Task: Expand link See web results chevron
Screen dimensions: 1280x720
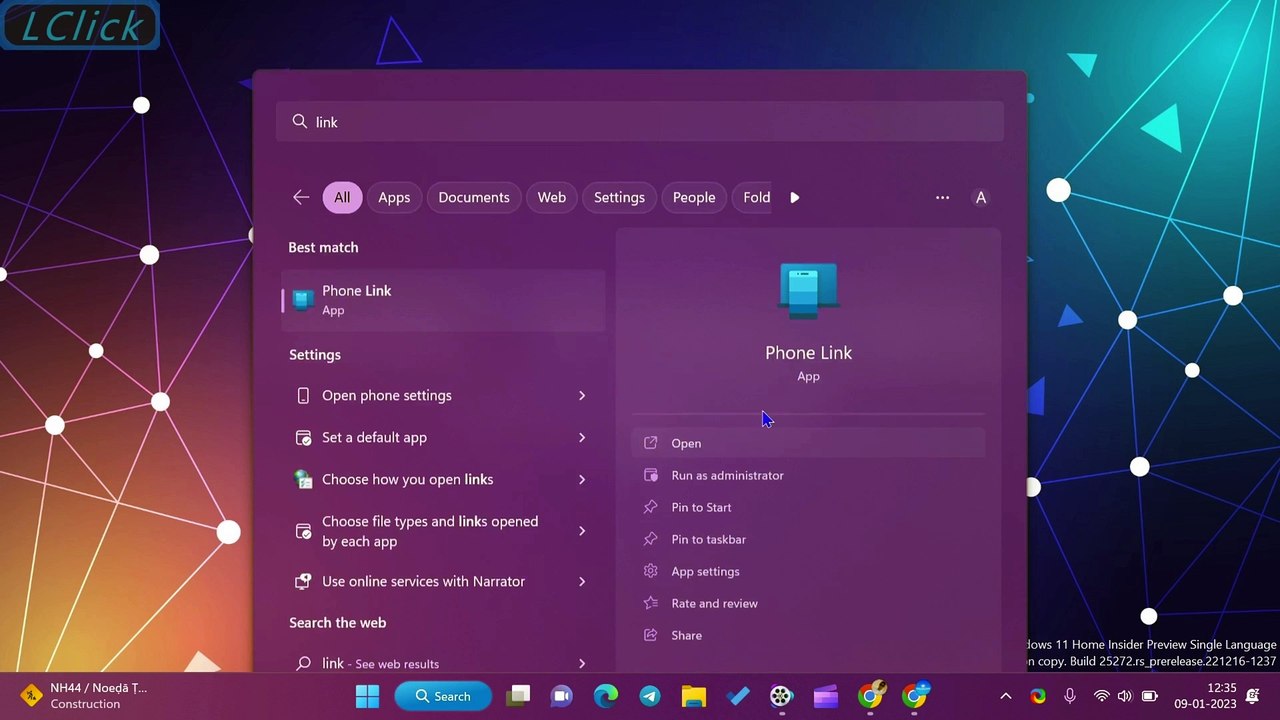Action: 582,663
